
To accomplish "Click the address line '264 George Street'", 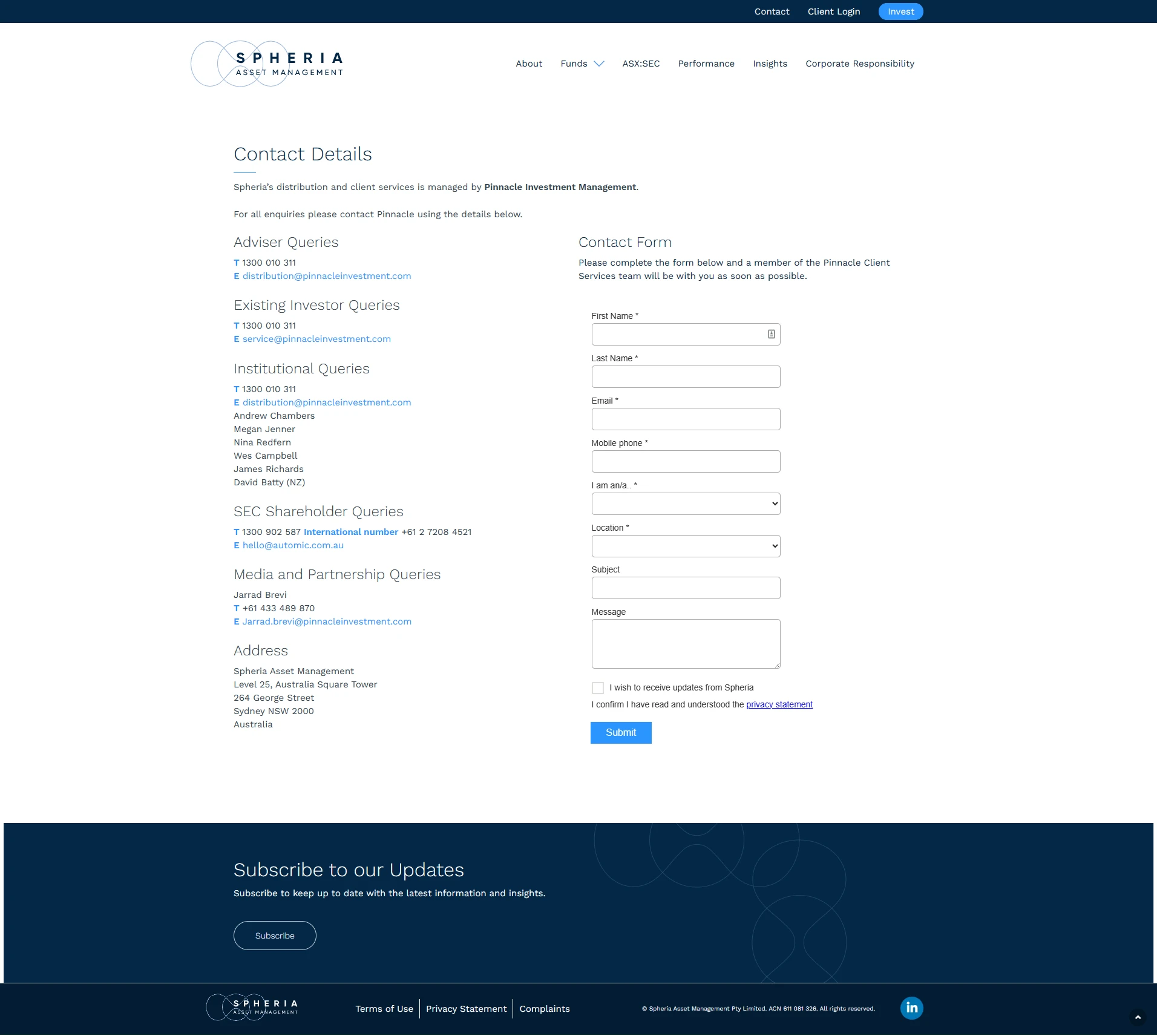I will pos(274,698).
